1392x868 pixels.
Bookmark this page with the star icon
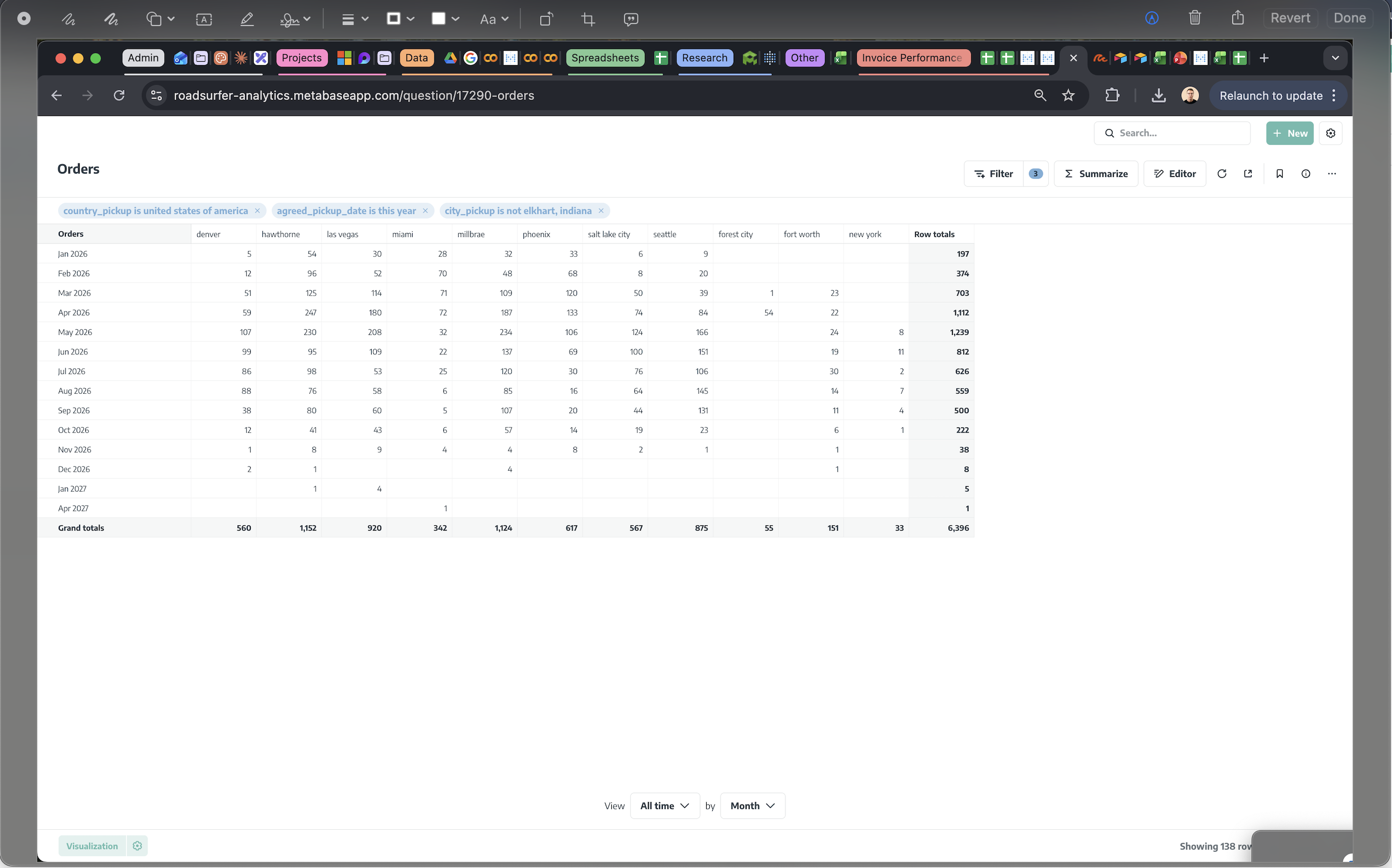point(1068,95)
